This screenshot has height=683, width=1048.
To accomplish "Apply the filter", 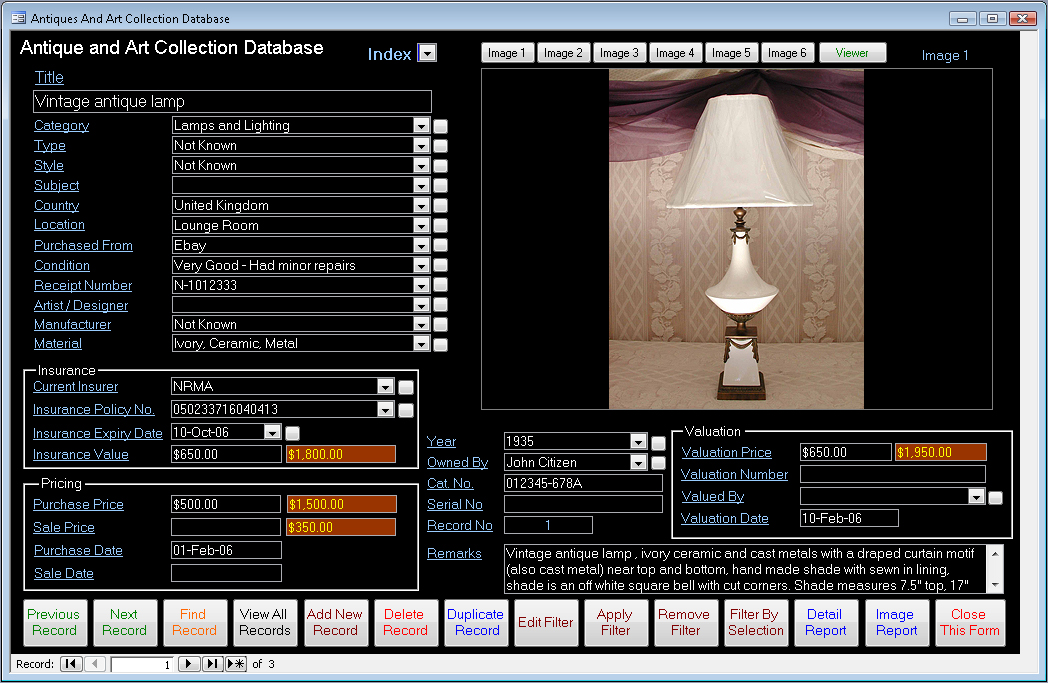I will tap(616, 622).
